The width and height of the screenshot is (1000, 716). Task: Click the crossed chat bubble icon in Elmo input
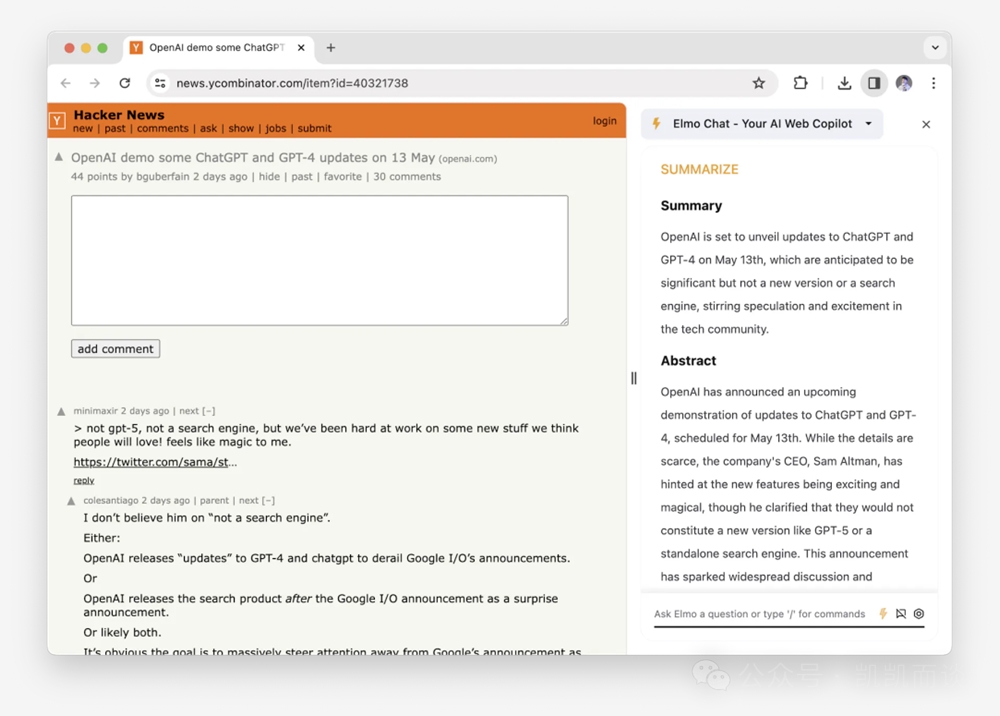[x=901, y=613]
